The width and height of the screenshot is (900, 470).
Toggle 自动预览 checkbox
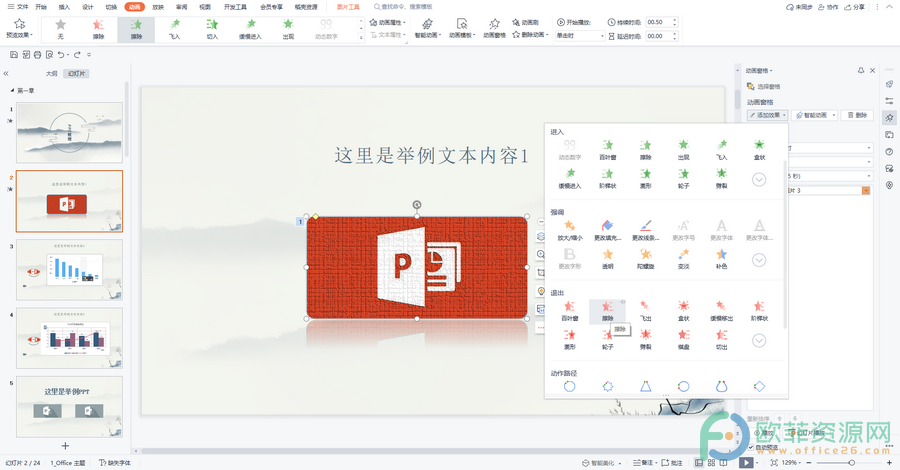[x=751, y=447]
